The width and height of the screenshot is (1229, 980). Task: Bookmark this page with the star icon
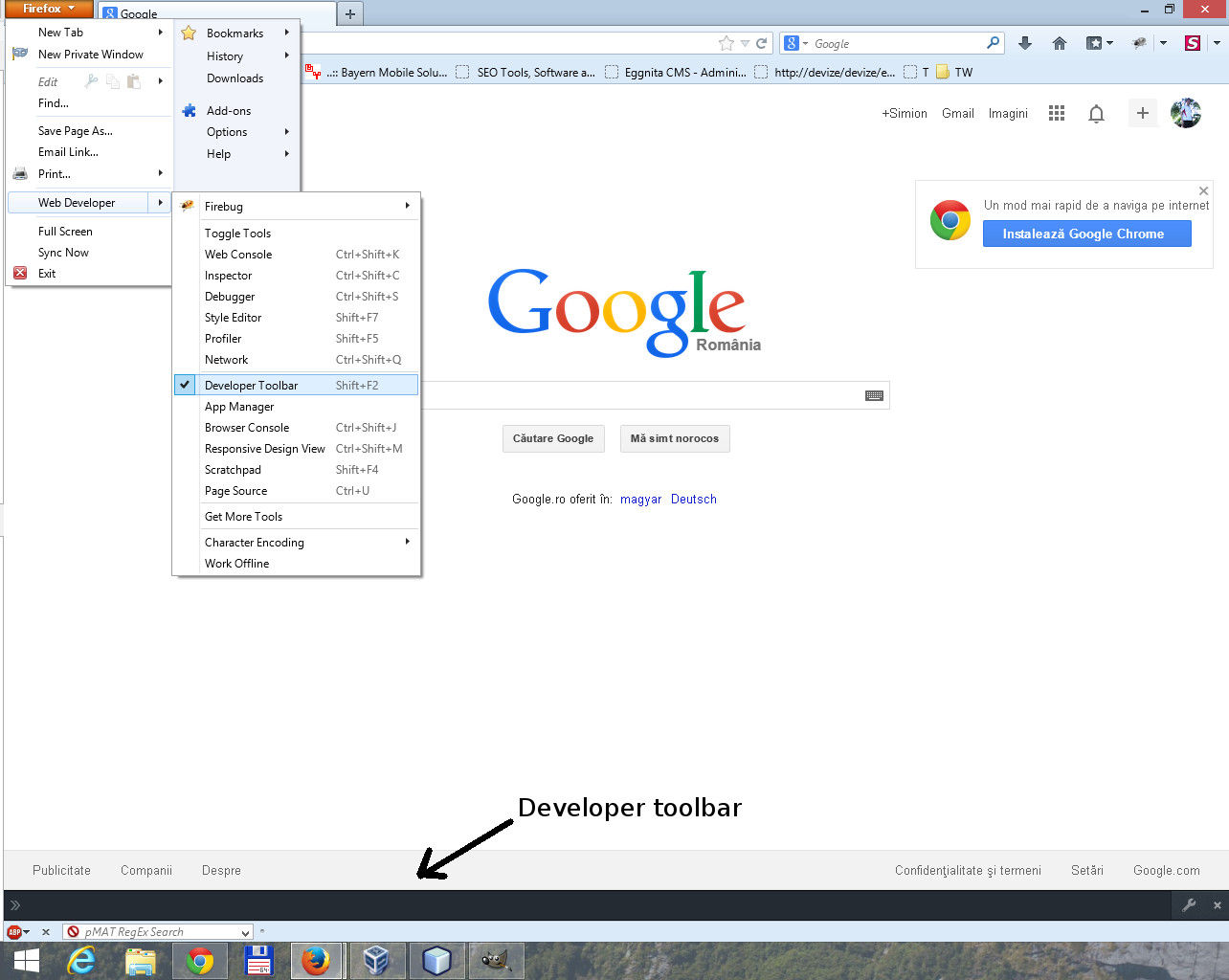pos(726,43)
